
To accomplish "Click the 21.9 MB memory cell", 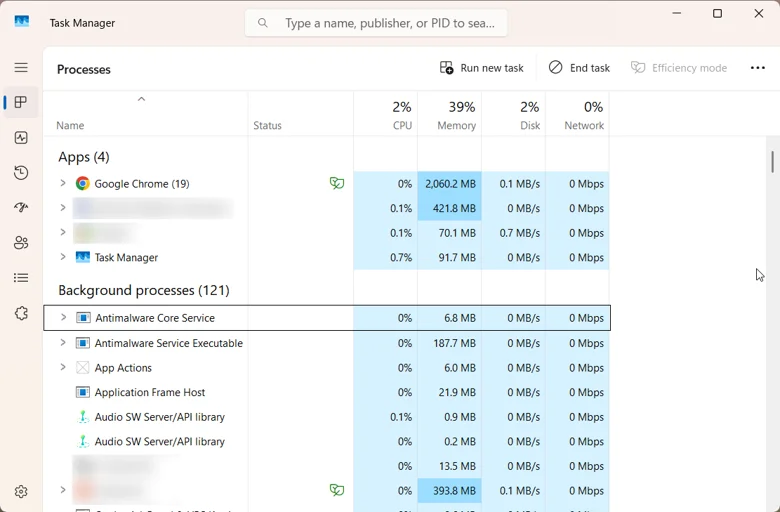I will (x=450, y=392).
